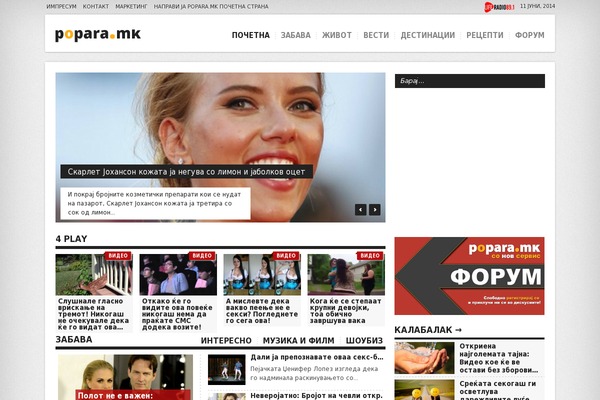This screenshot has width=600, height=400.
Task: Click the Импресум top link
Action: [x=61, y=6]
